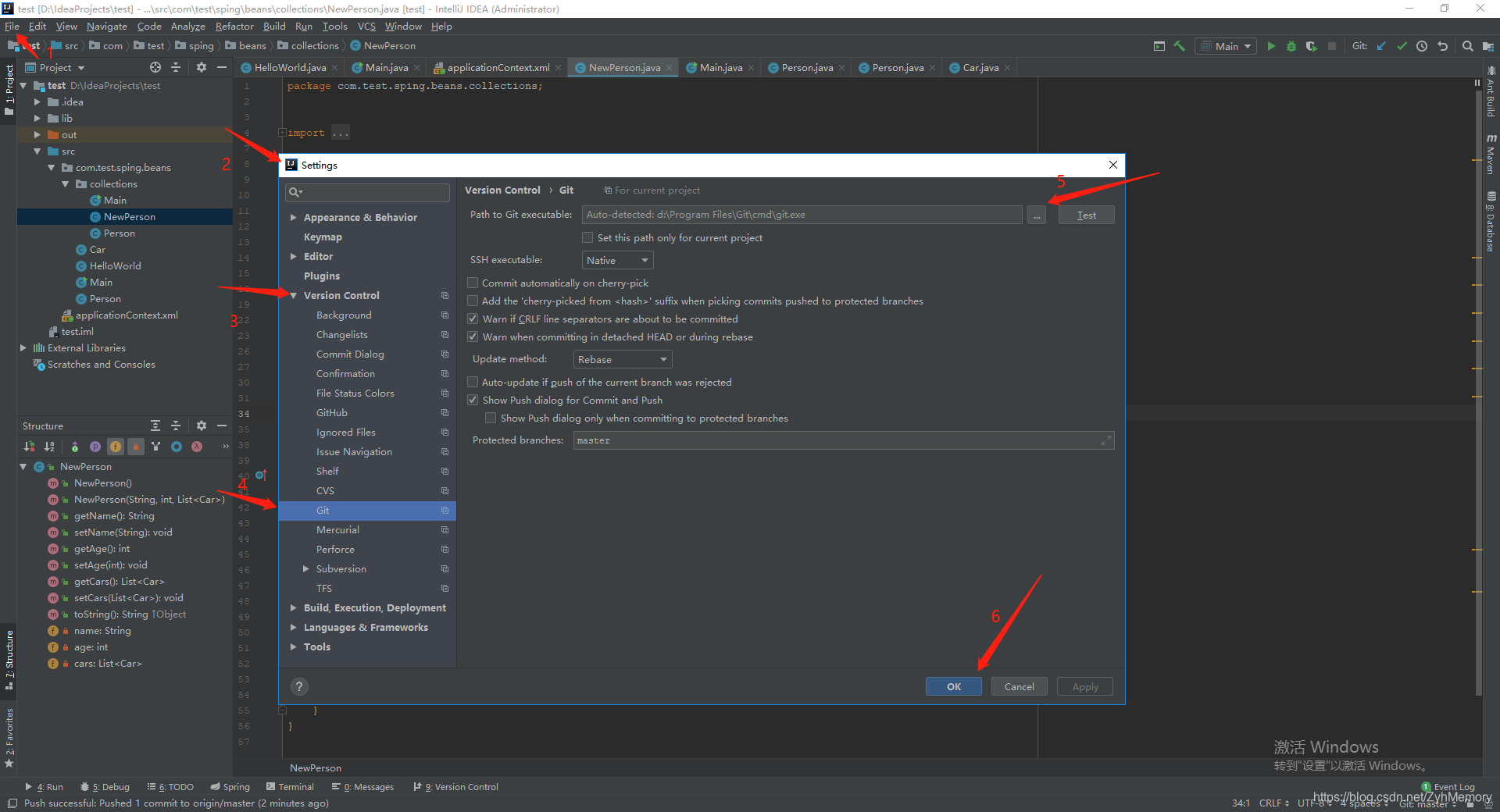1500x812 pixels.
Task: Open the Maven side tool window
Action: (1491, 154)
